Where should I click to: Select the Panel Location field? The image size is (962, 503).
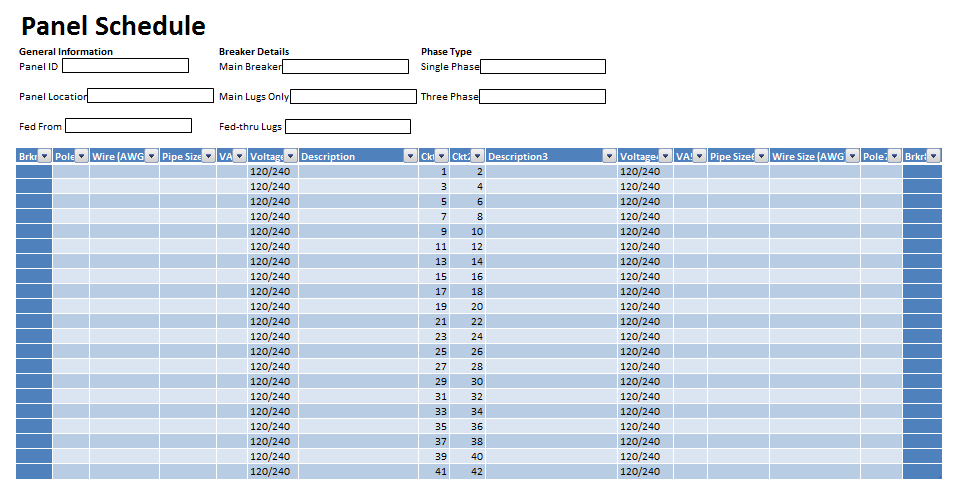tap(151, 96)
